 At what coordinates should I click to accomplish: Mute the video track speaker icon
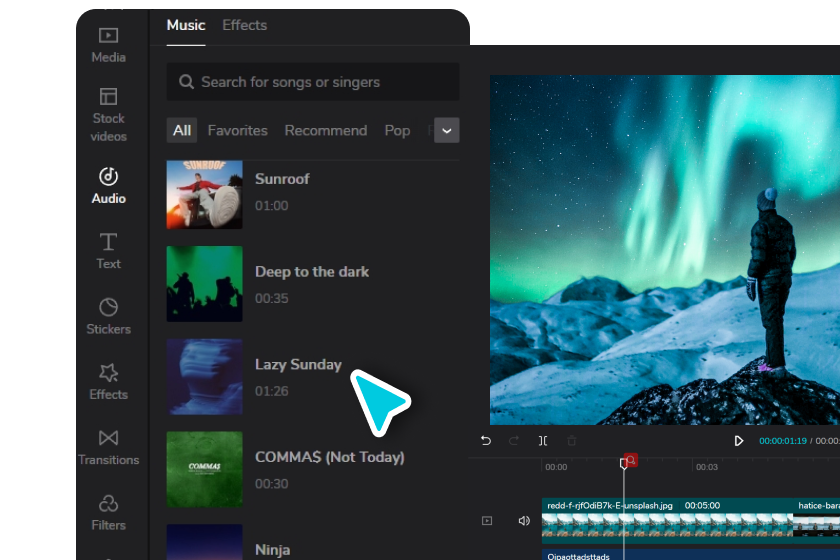click(524, 520)
